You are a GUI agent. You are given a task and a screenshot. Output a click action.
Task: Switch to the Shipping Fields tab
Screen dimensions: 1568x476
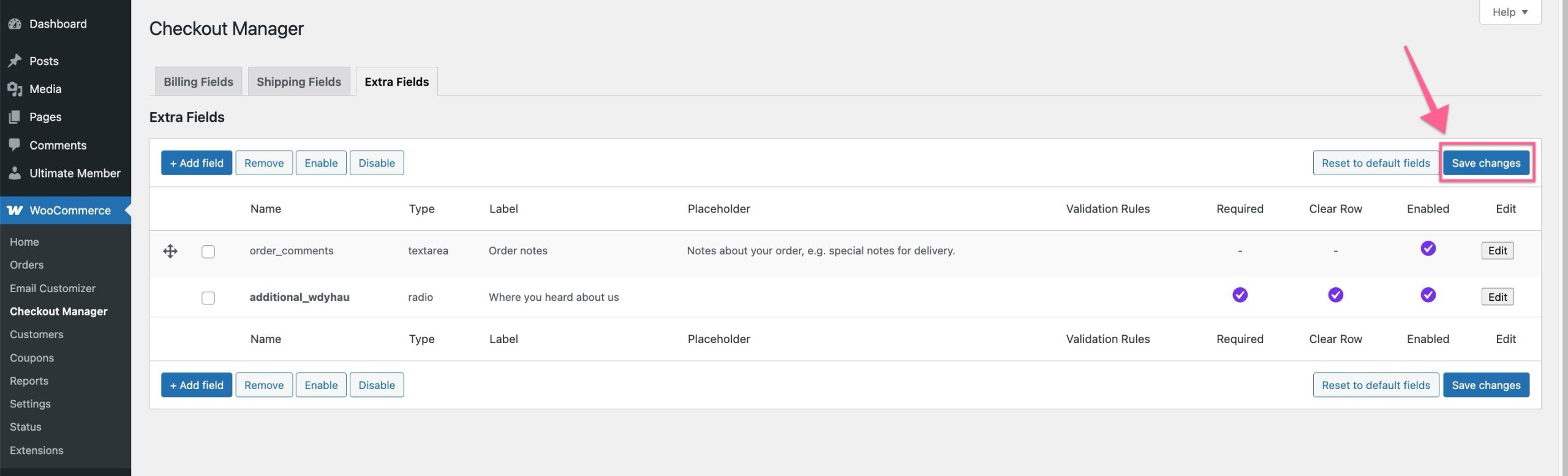(299, 81)
